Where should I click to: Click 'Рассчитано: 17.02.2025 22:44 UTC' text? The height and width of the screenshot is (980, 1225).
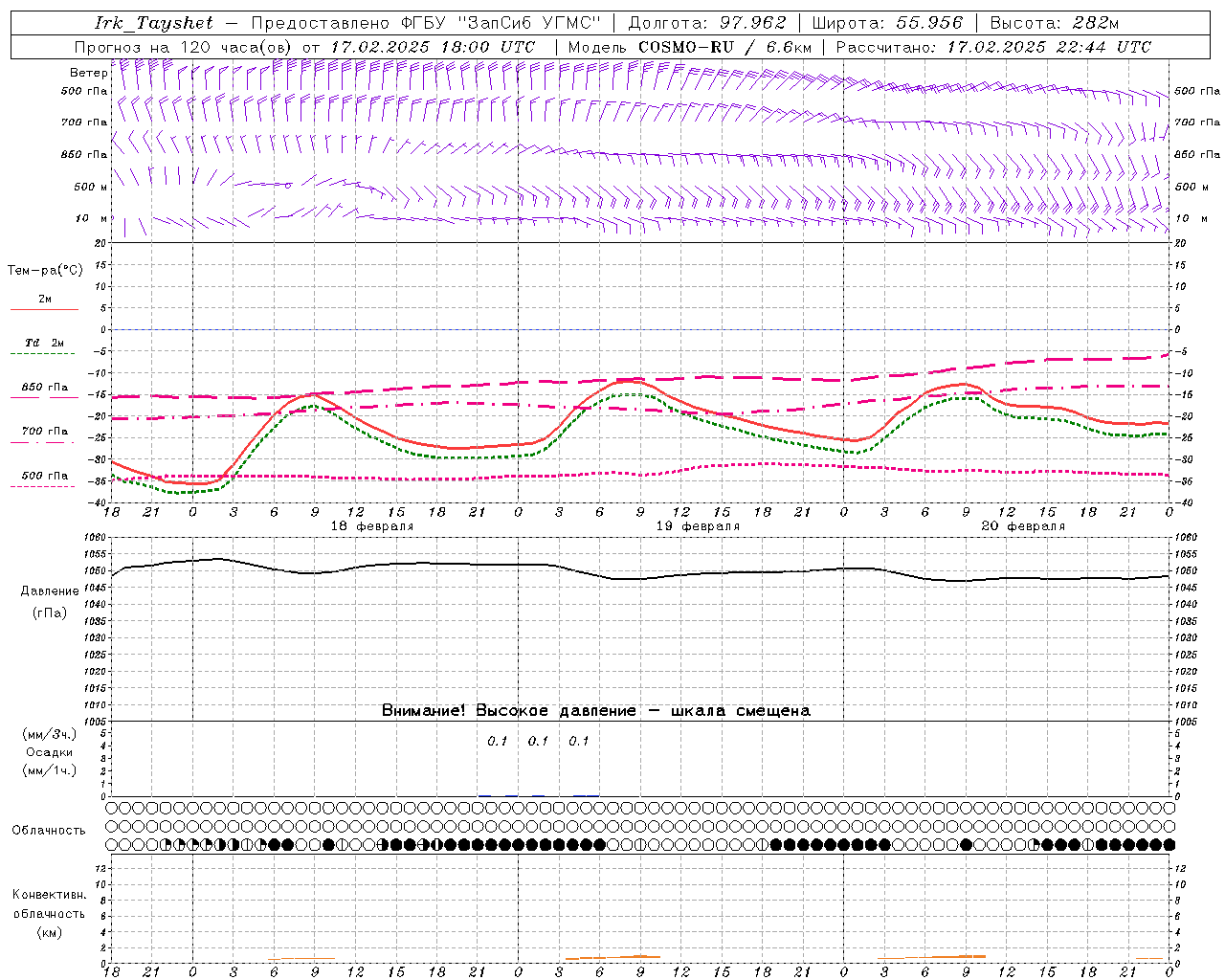coord(993,47)
